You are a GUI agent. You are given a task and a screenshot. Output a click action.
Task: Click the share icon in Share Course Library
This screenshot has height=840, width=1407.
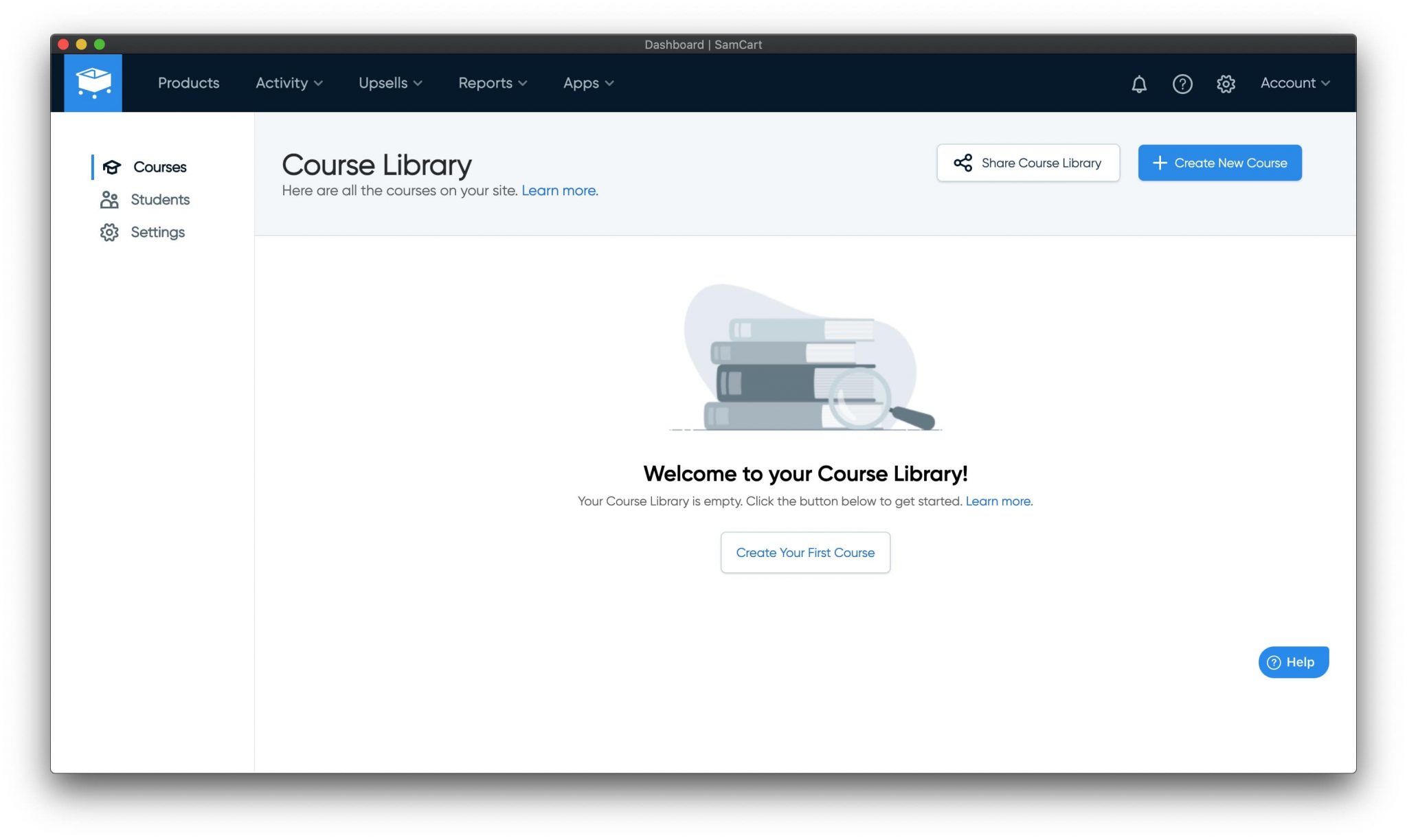(x=963, y=163)
